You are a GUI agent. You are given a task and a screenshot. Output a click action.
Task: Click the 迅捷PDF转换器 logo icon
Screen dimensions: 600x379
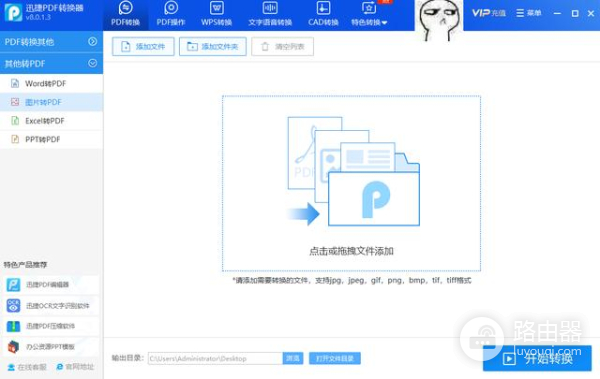click(x=13, y=12)
